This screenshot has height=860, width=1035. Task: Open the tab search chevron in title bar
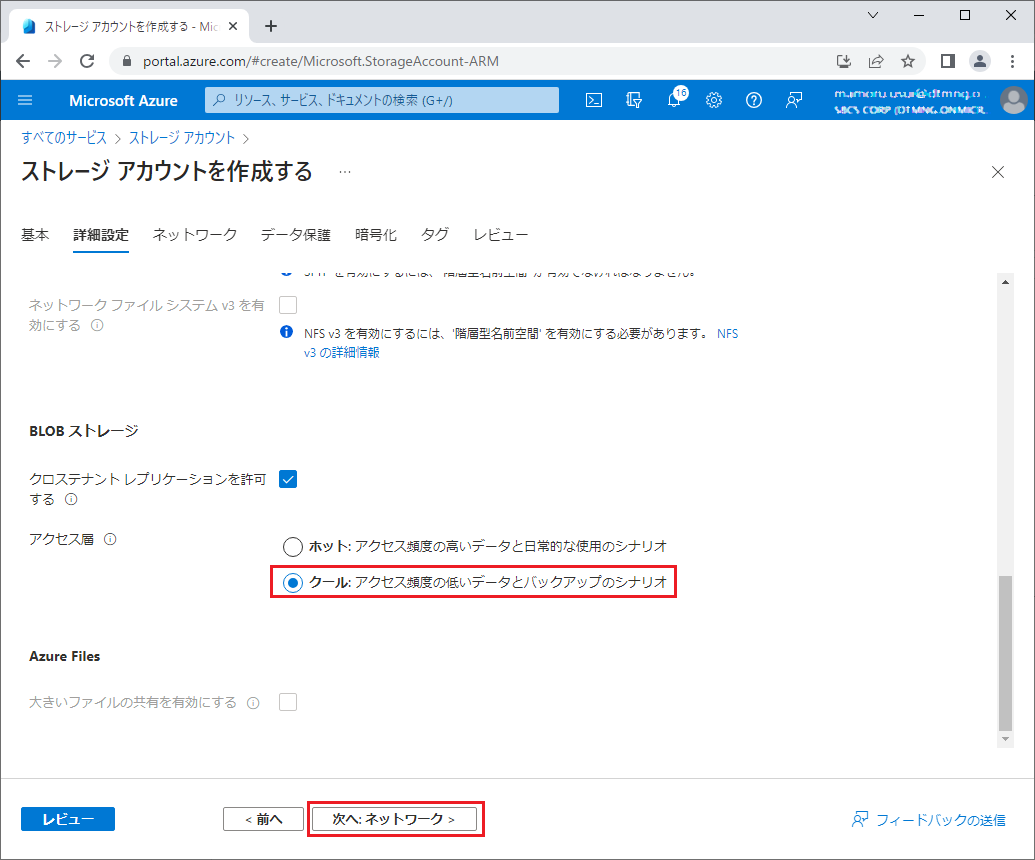(873, 15)
